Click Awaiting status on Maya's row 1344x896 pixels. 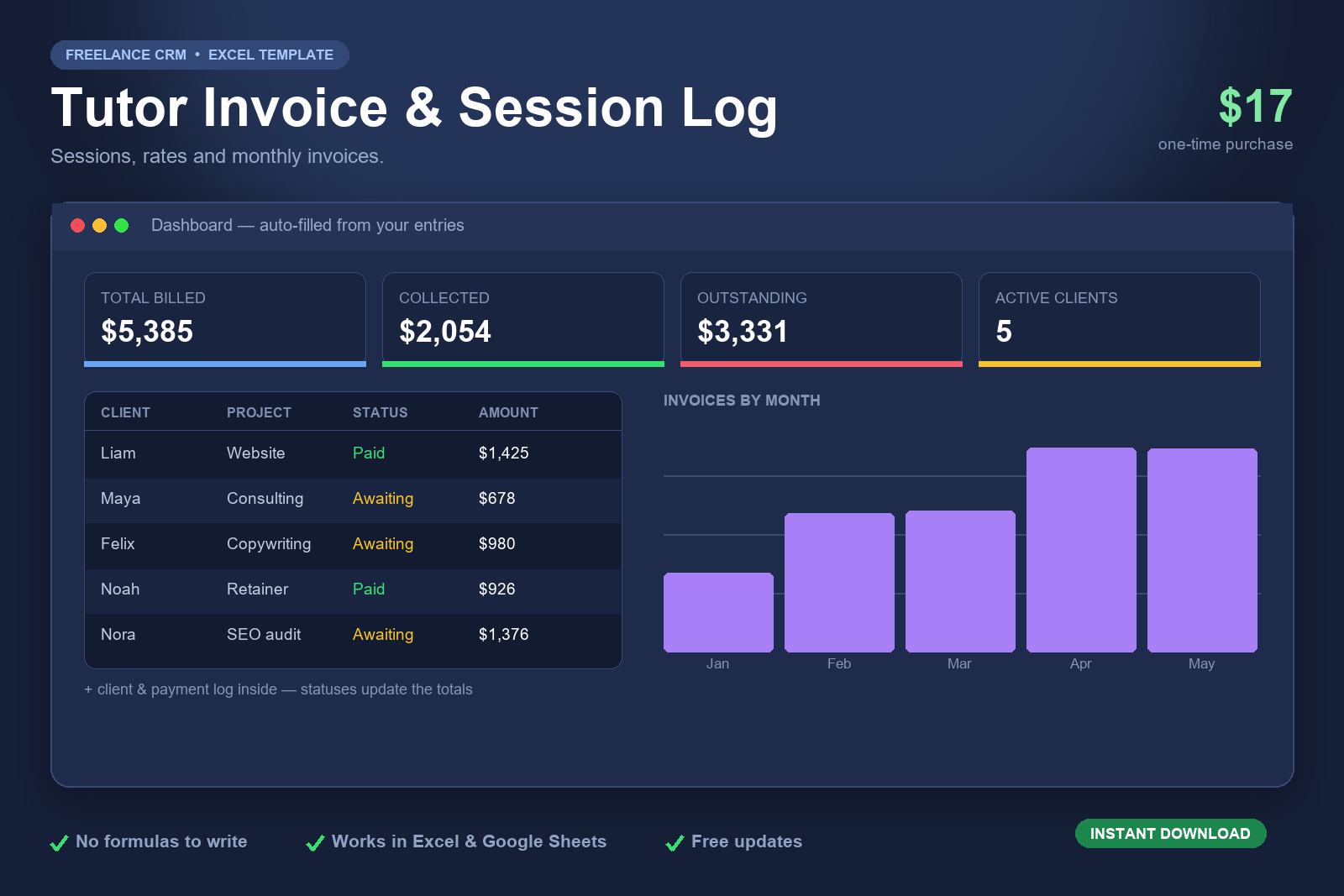(x=383, y=499)
